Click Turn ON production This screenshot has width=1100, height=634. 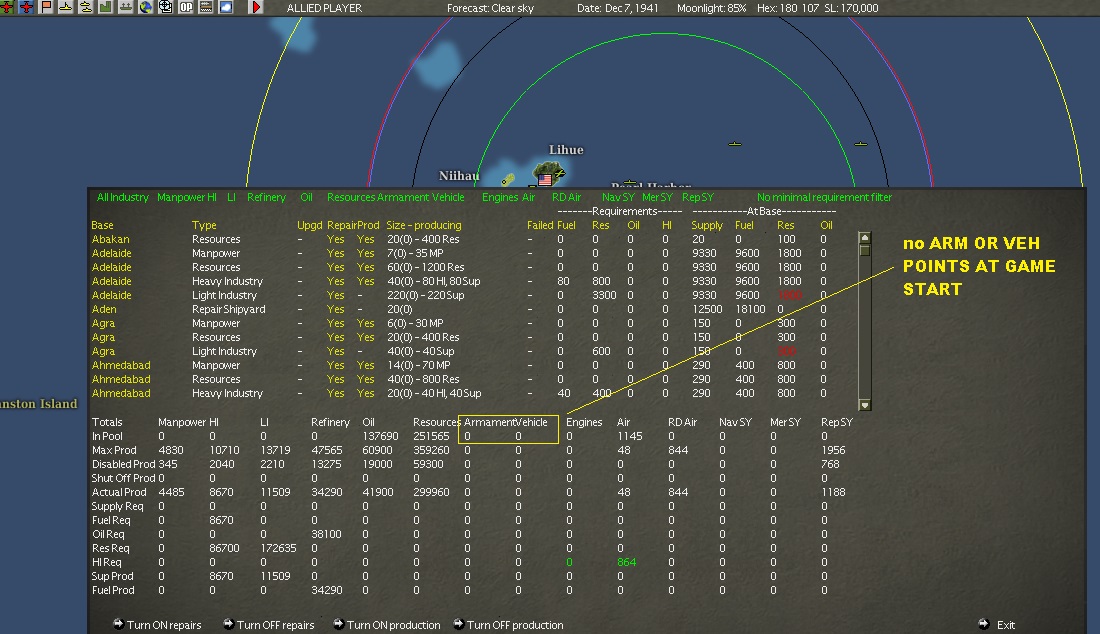(x=394, y=625)
